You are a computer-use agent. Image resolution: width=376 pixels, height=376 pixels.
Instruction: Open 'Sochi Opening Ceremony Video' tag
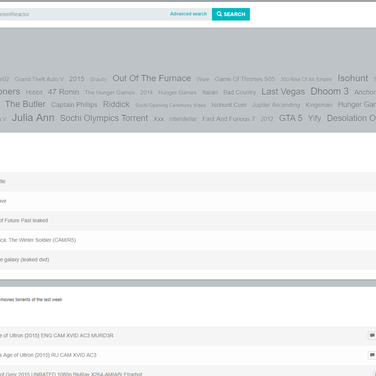[170, 105]
